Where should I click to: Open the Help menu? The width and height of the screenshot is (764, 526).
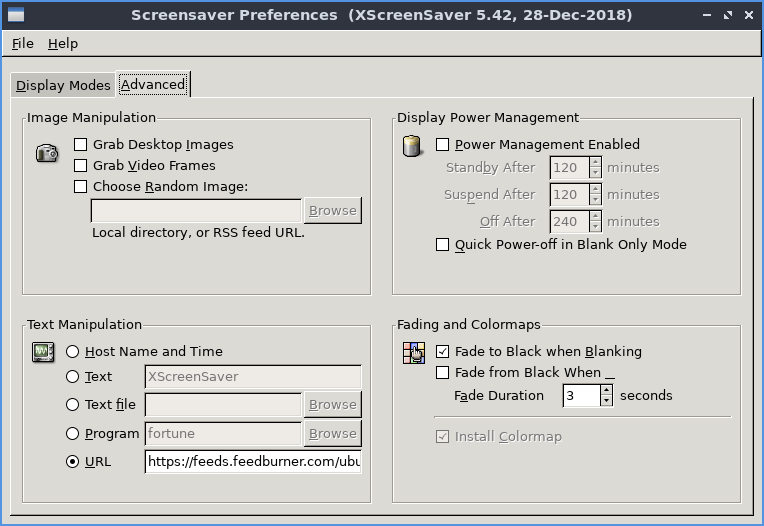pos(62,44)
